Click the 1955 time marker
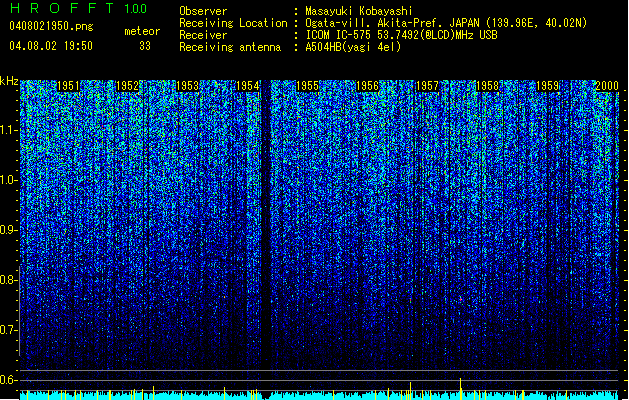The width and height of the screenshot is (629, 400). click(x=307, y=86)
